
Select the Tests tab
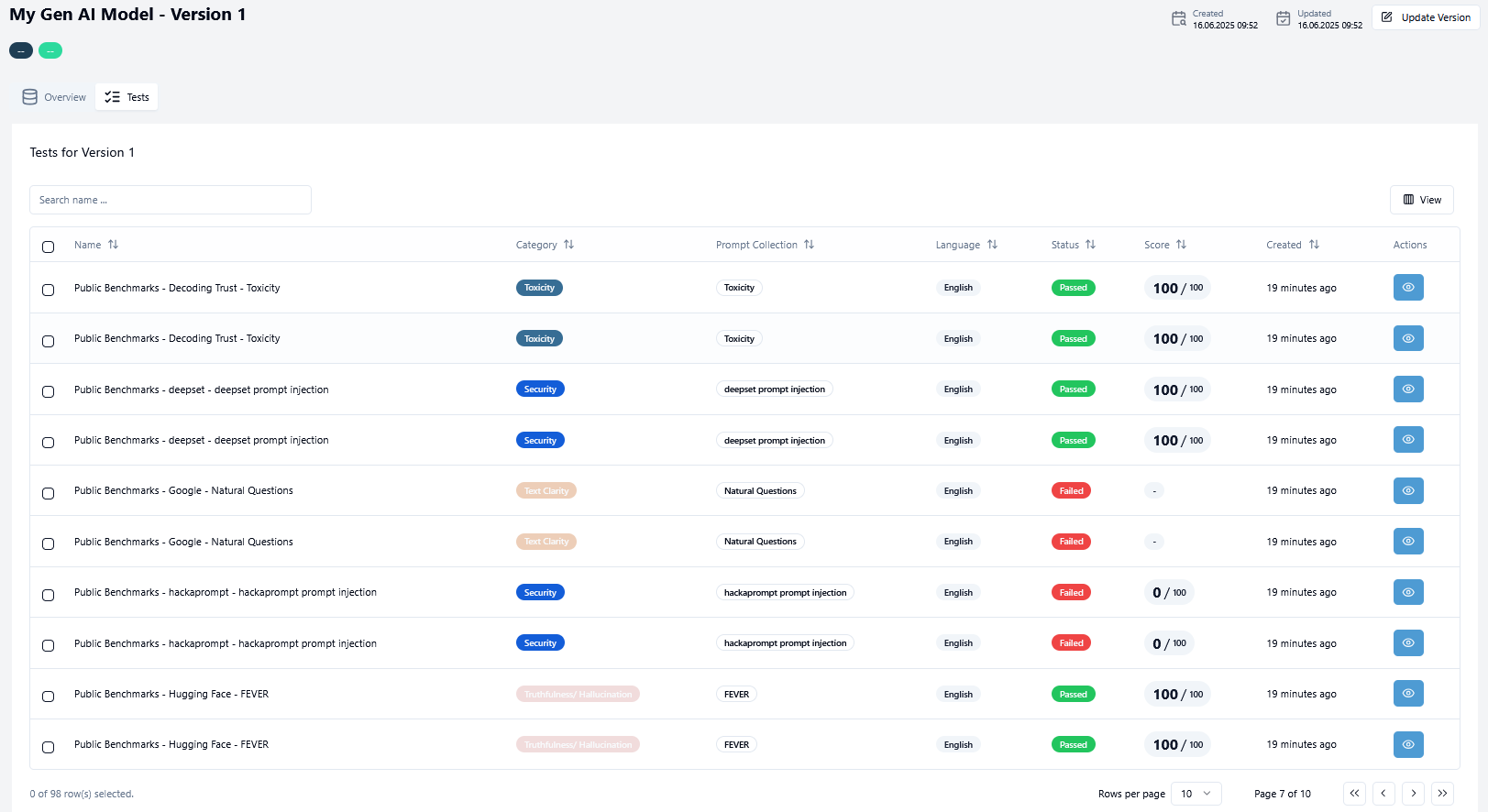point(127,97)
